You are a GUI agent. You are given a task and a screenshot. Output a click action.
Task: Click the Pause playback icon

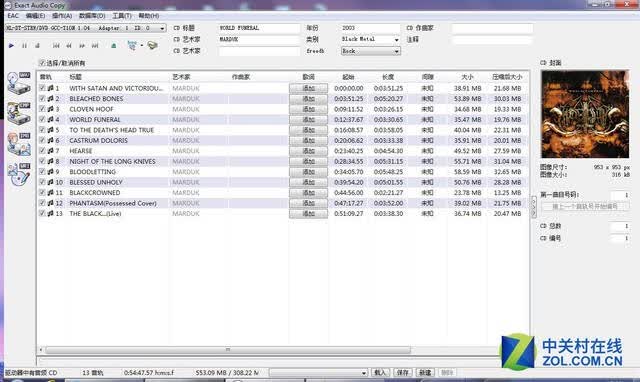(x=24, y=46)
